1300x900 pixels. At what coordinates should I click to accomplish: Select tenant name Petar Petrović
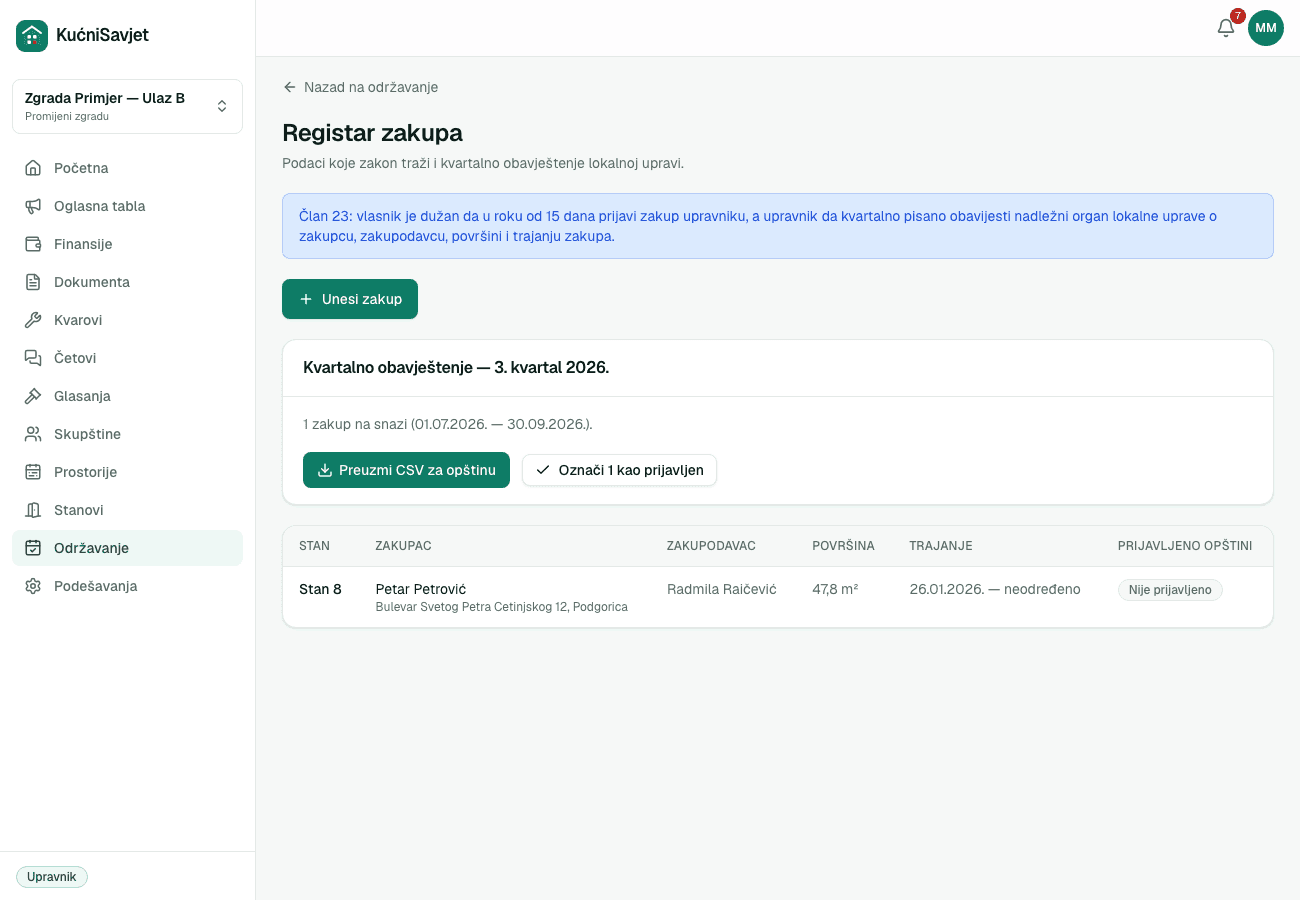click(421, 589)
